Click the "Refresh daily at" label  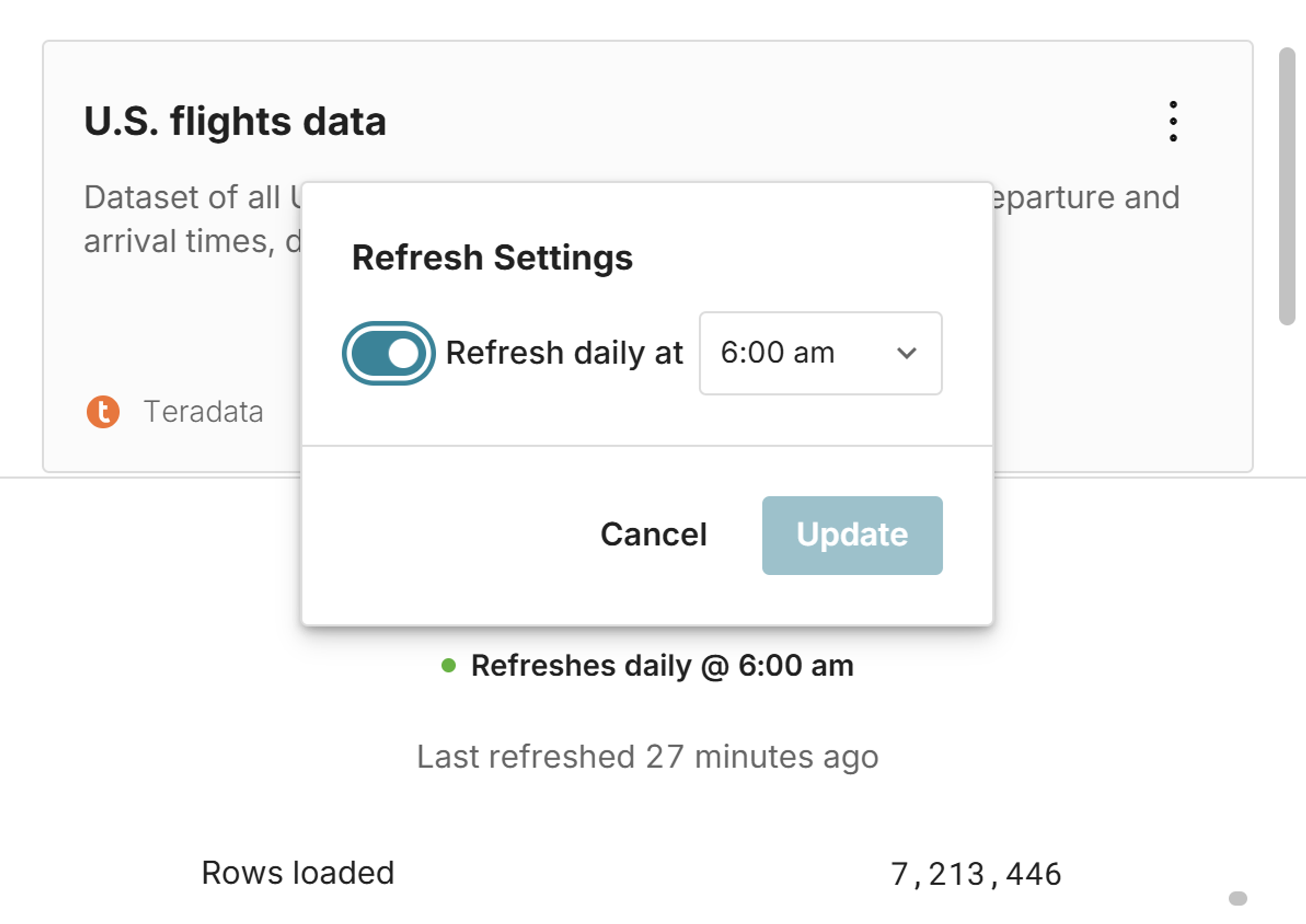564,353
